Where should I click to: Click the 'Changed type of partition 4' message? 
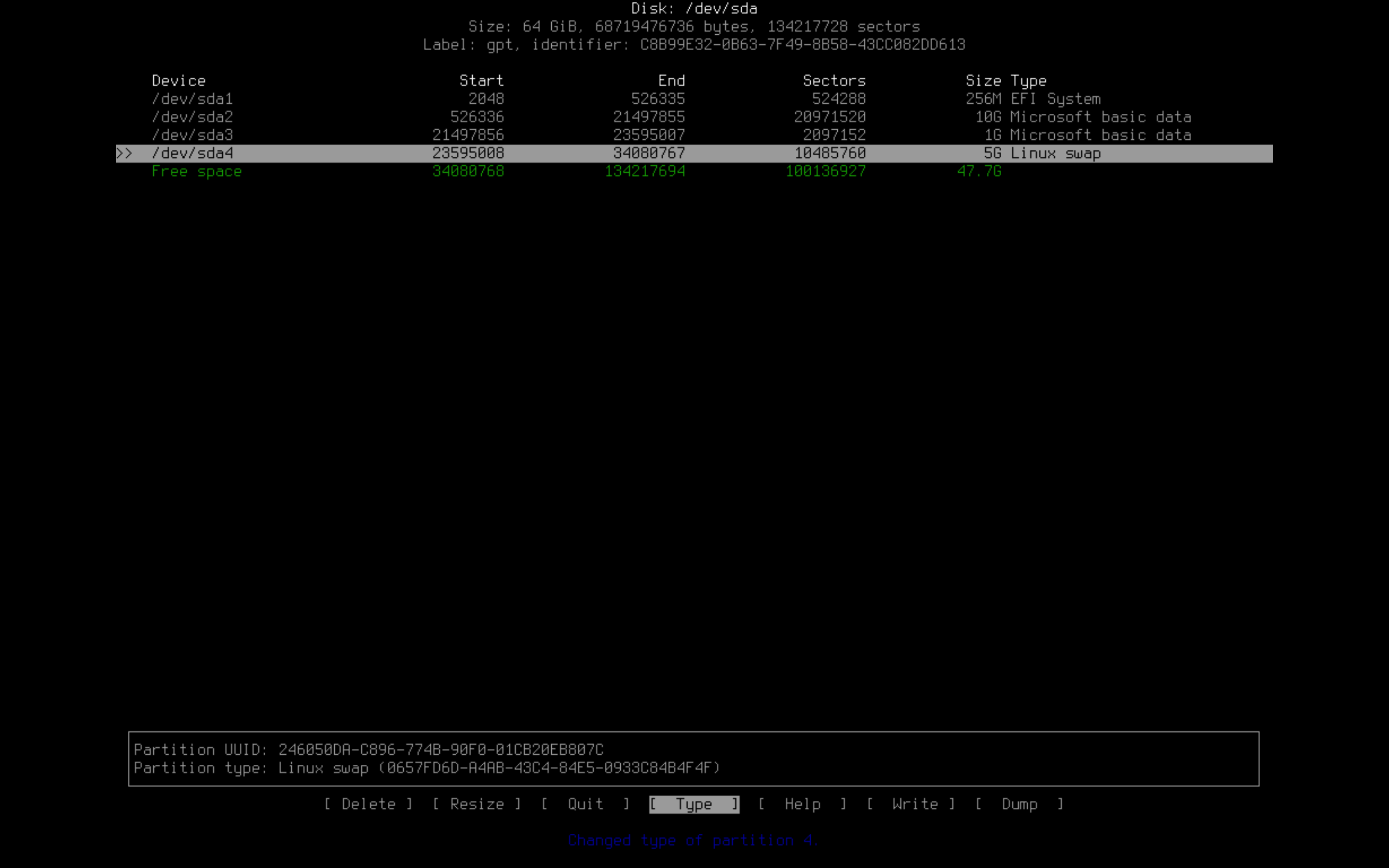point(693,841)
